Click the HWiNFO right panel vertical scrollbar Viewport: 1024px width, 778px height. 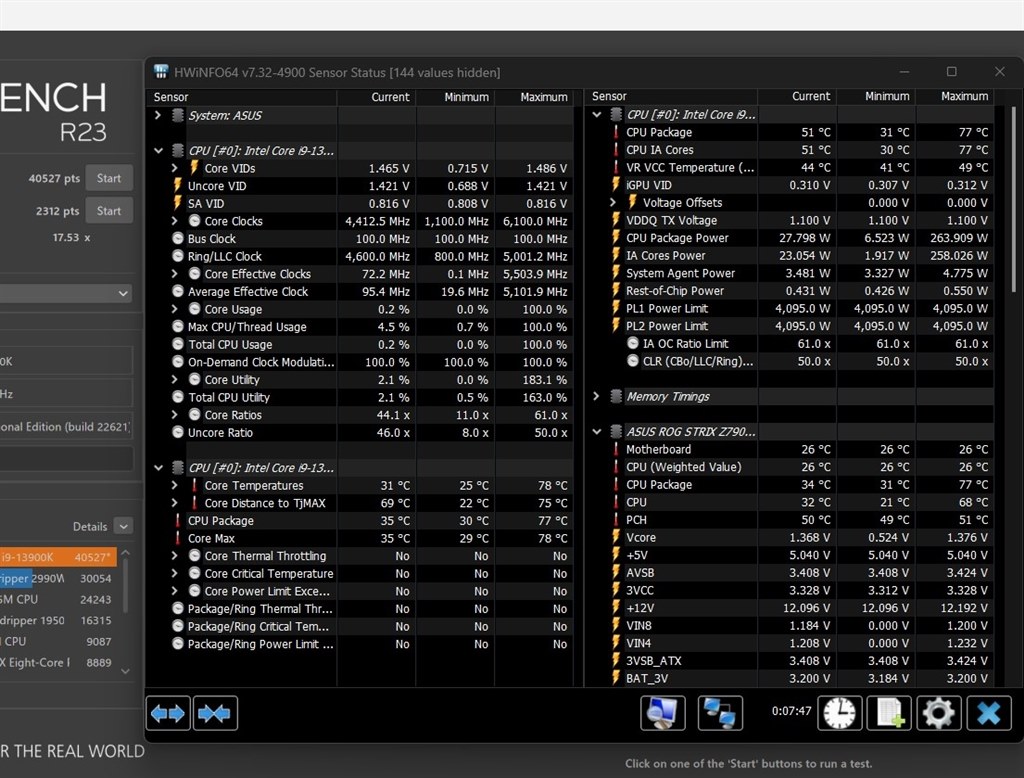click(1013, 199)
